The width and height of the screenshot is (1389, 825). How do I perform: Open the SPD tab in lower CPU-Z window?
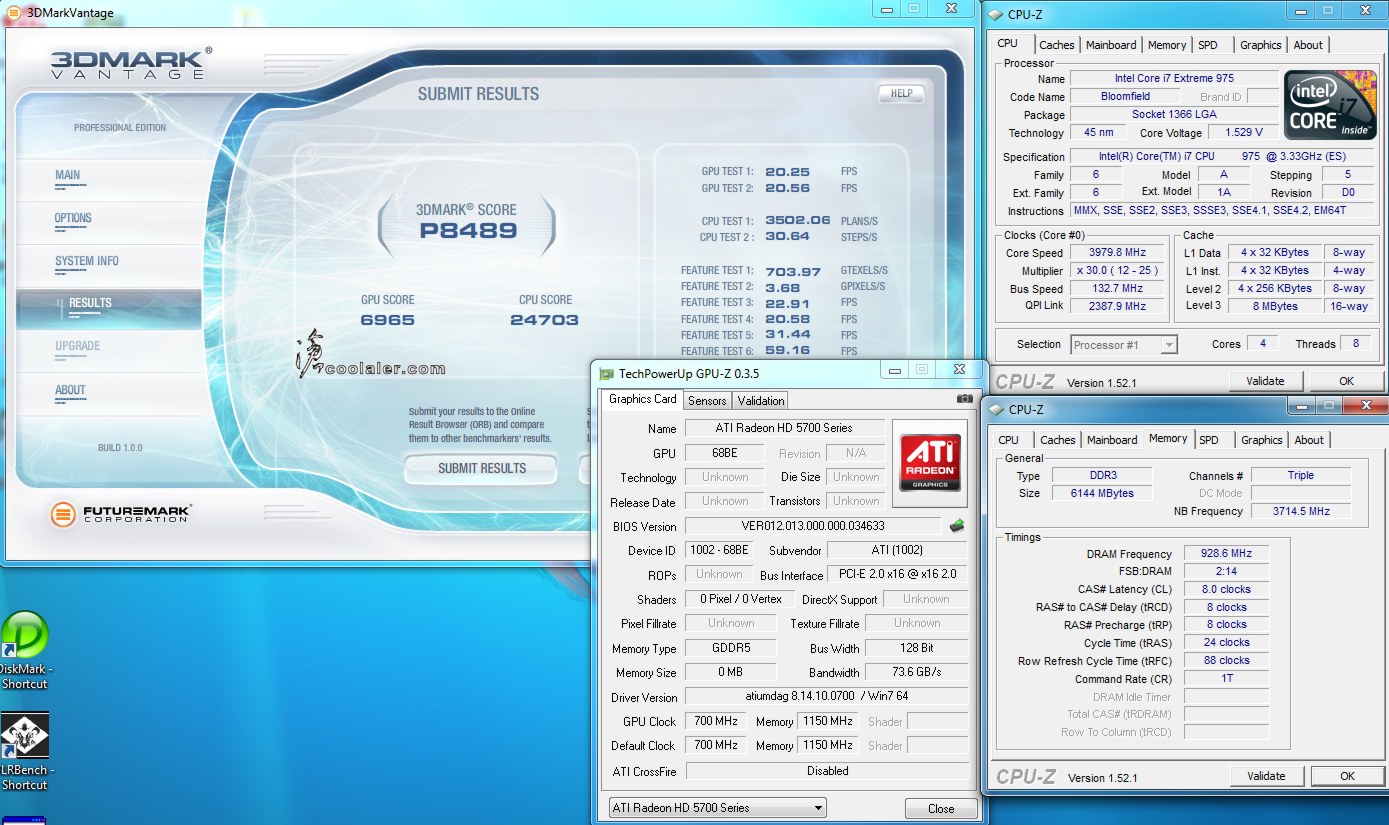1209,440
